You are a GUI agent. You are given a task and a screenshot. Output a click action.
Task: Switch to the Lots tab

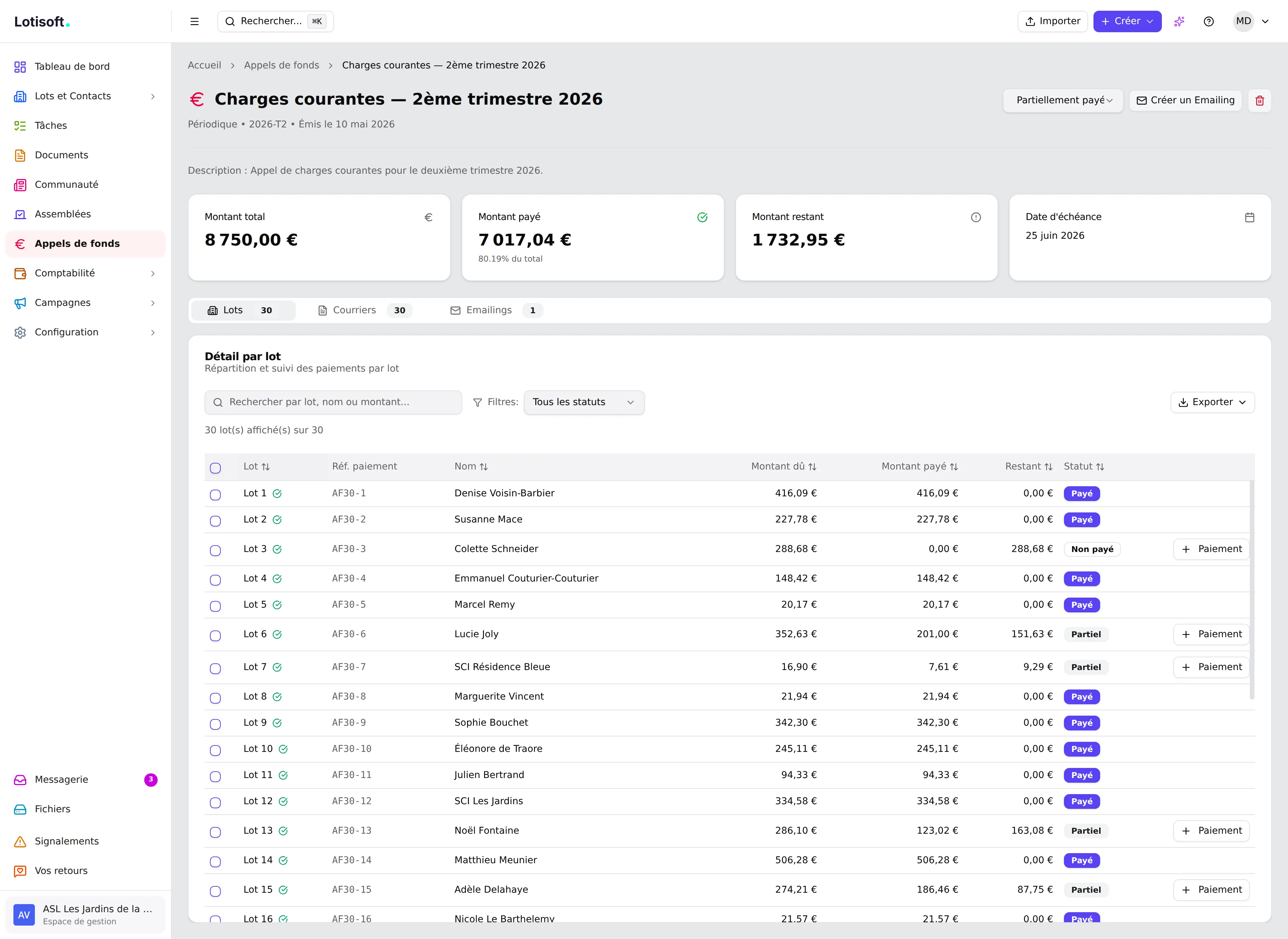point(243,310)
